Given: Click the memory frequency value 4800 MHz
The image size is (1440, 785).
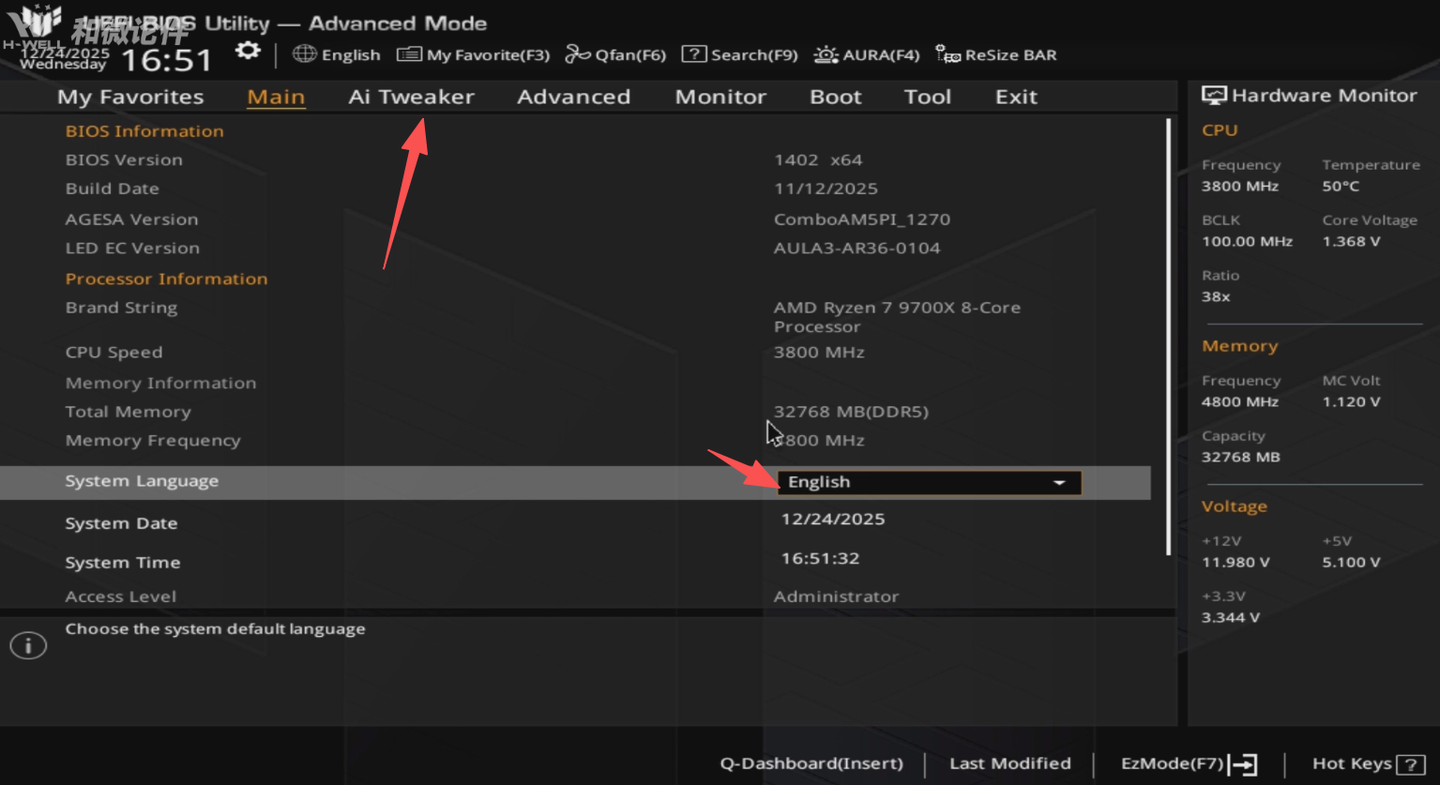Looking at the screenshot, I should 1240,402.
